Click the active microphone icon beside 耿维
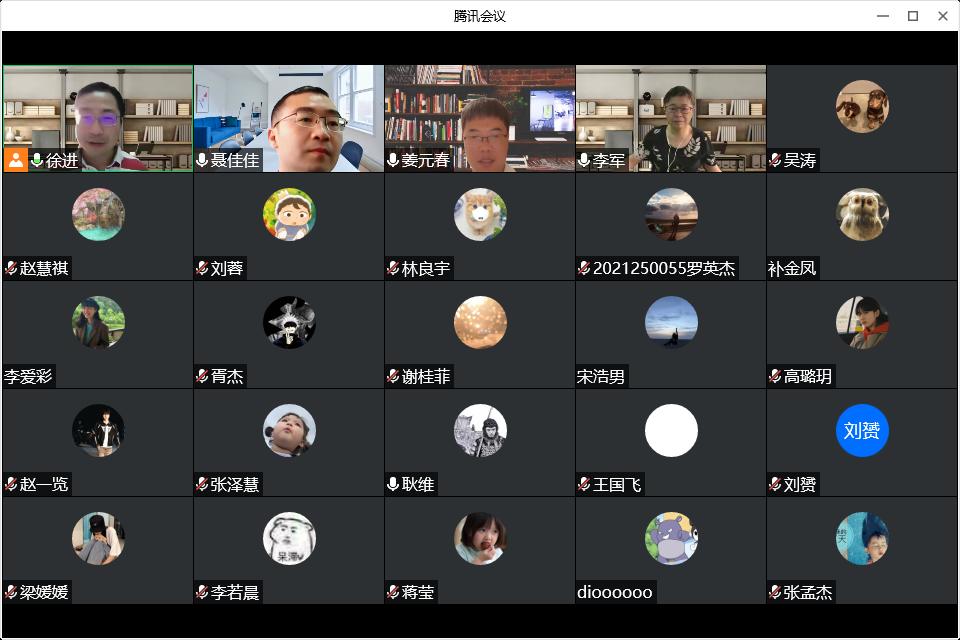The height and width of the screenshot is (640, 960). (393, 484)
